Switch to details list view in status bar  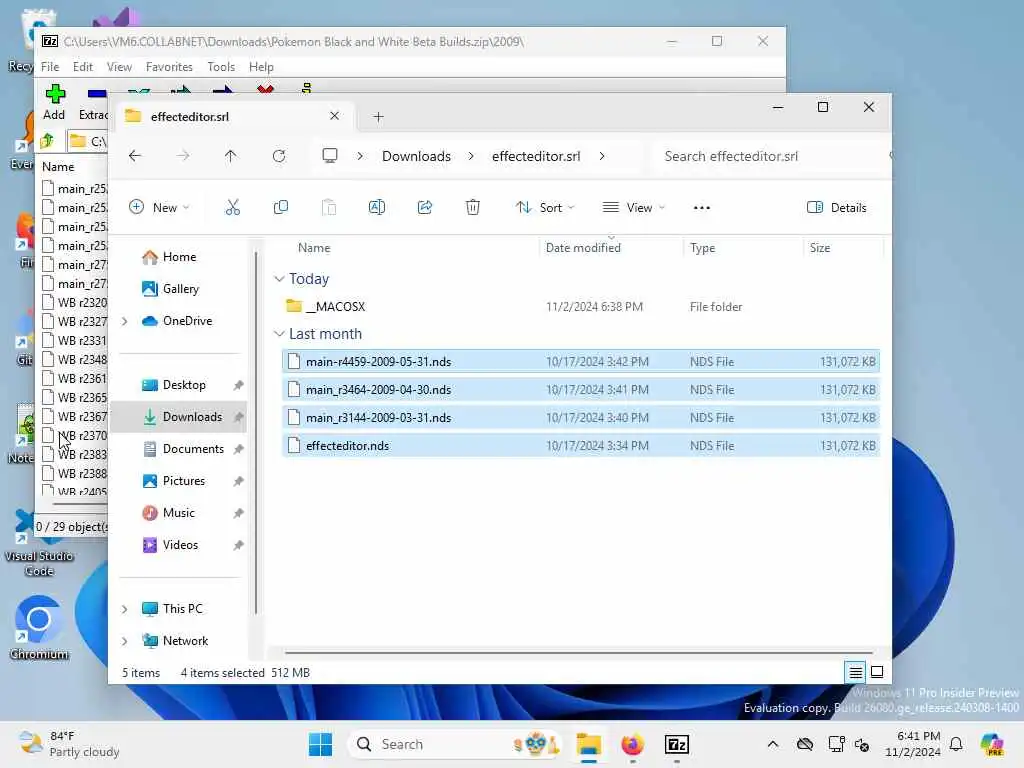(855, 671)
